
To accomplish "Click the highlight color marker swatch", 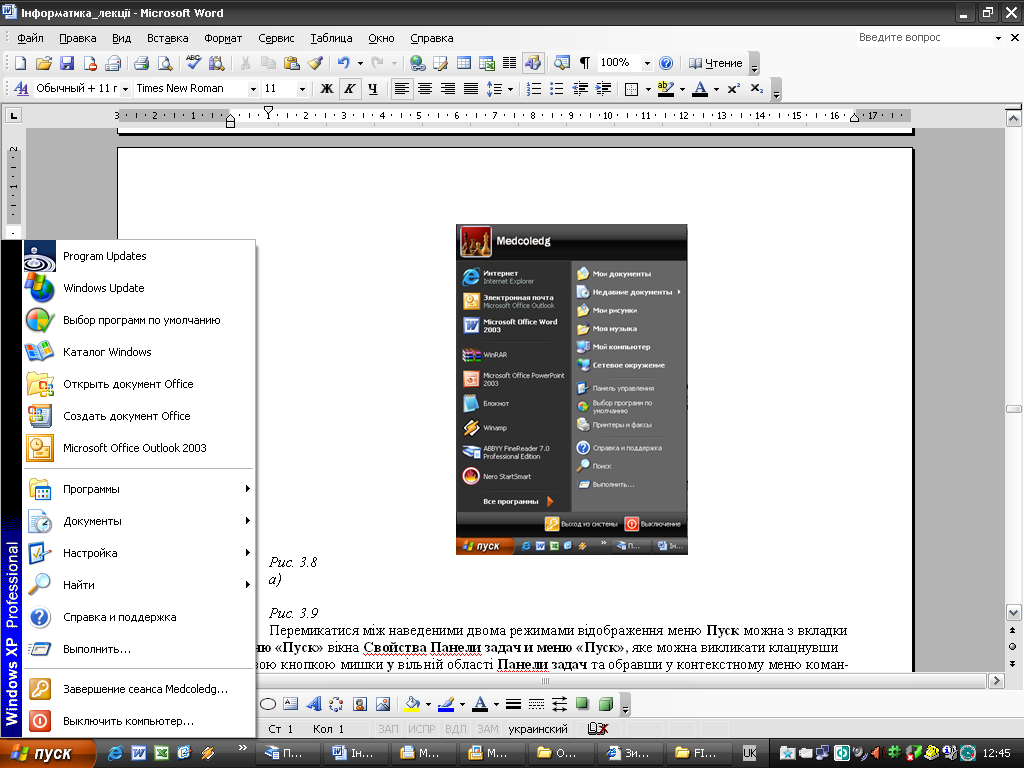I will [665, 89].
